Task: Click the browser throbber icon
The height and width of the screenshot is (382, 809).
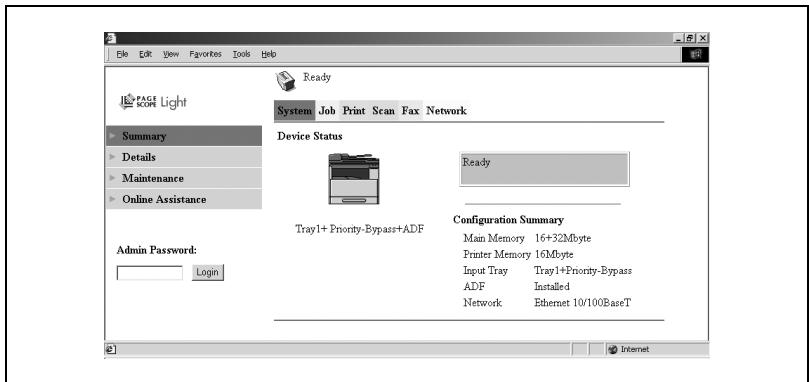Action: (695, 54)
